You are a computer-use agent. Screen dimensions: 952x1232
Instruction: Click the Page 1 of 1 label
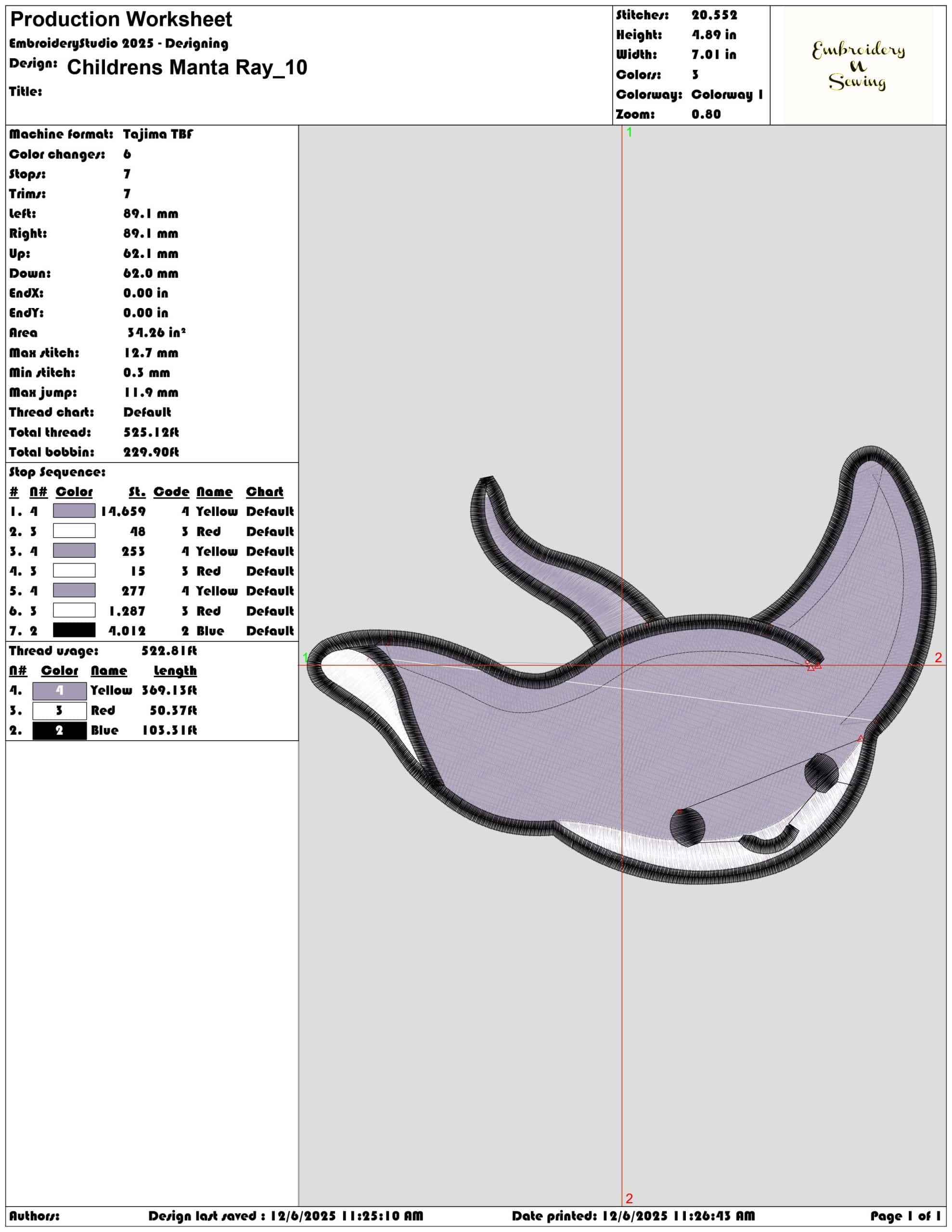905,1216
